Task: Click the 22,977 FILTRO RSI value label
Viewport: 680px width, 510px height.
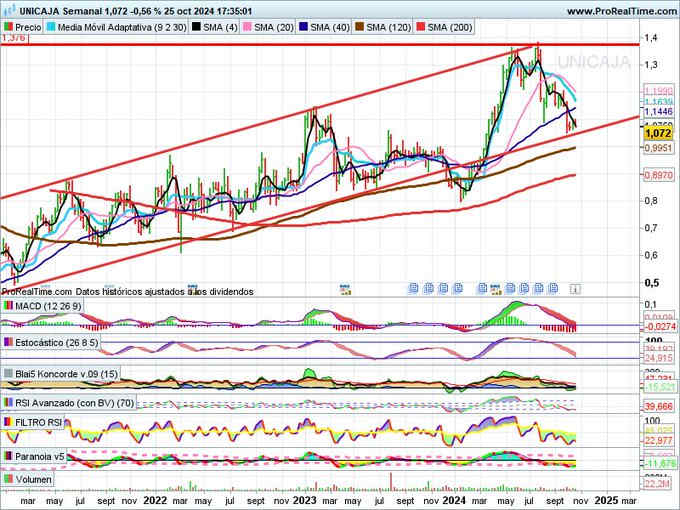Action: tap(658, 441)
